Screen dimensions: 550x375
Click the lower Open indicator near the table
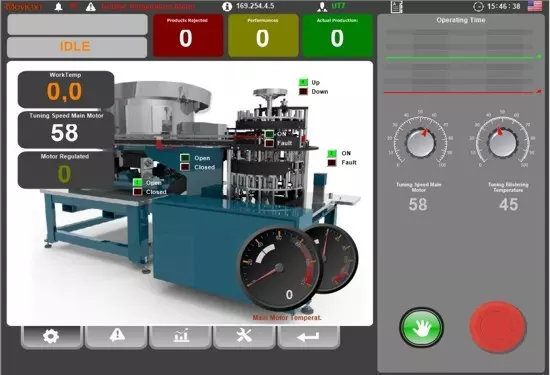pyautogui.click(x=138, y=182)
